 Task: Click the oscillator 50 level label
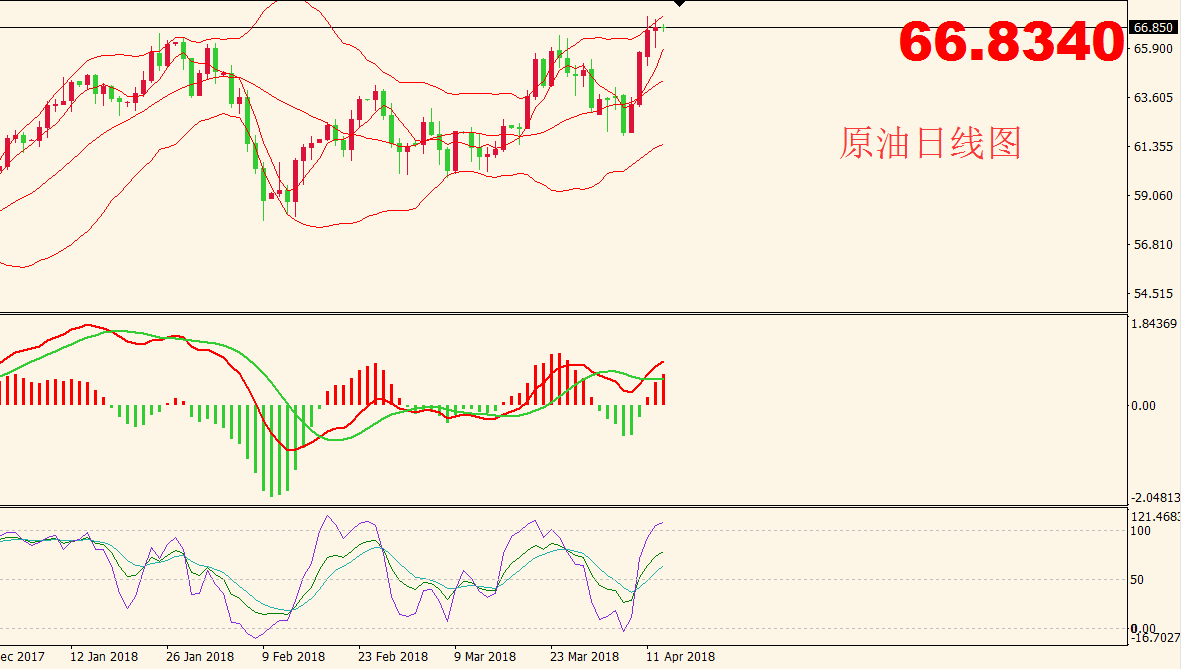tap(1140, 580)
